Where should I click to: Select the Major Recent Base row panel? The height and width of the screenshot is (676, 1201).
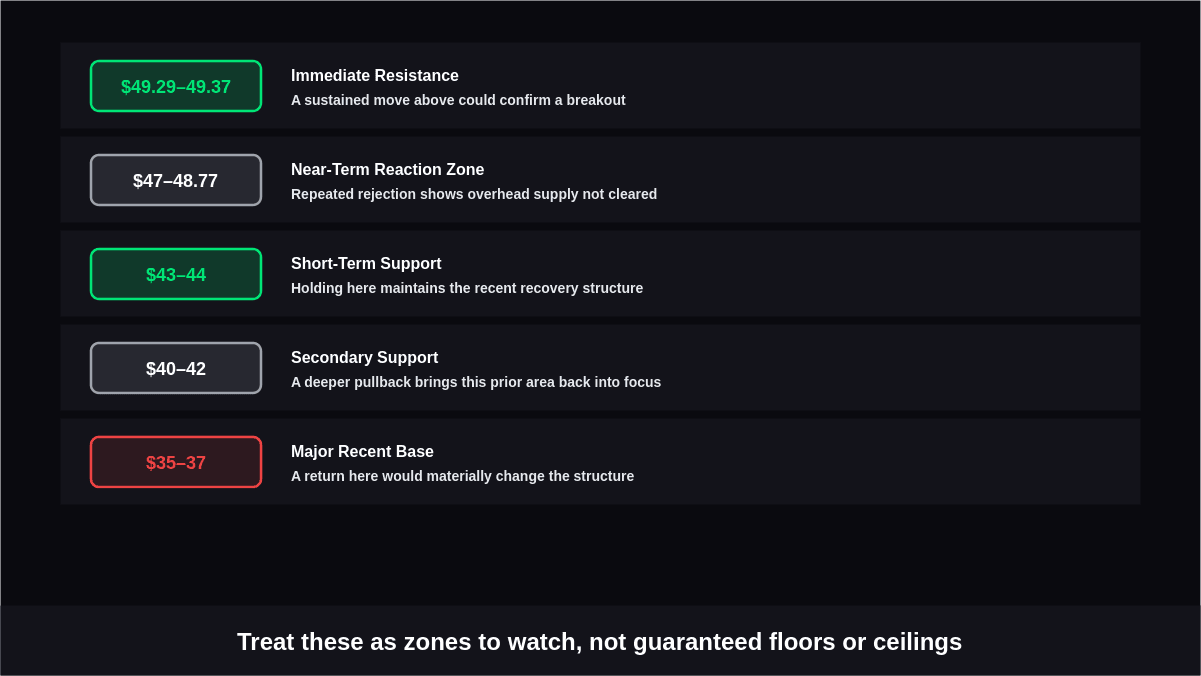[600, 461]
